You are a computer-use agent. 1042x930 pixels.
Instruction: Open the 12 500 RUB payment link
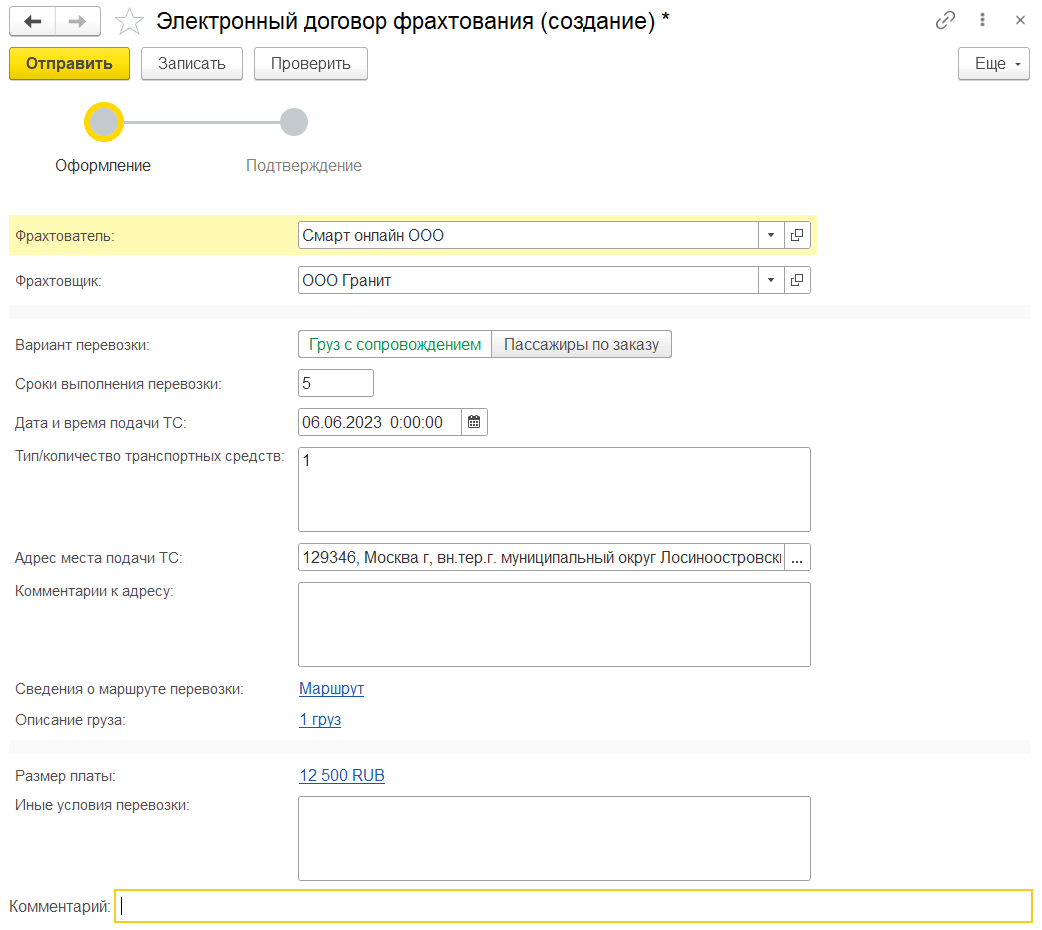pos(342,776)
